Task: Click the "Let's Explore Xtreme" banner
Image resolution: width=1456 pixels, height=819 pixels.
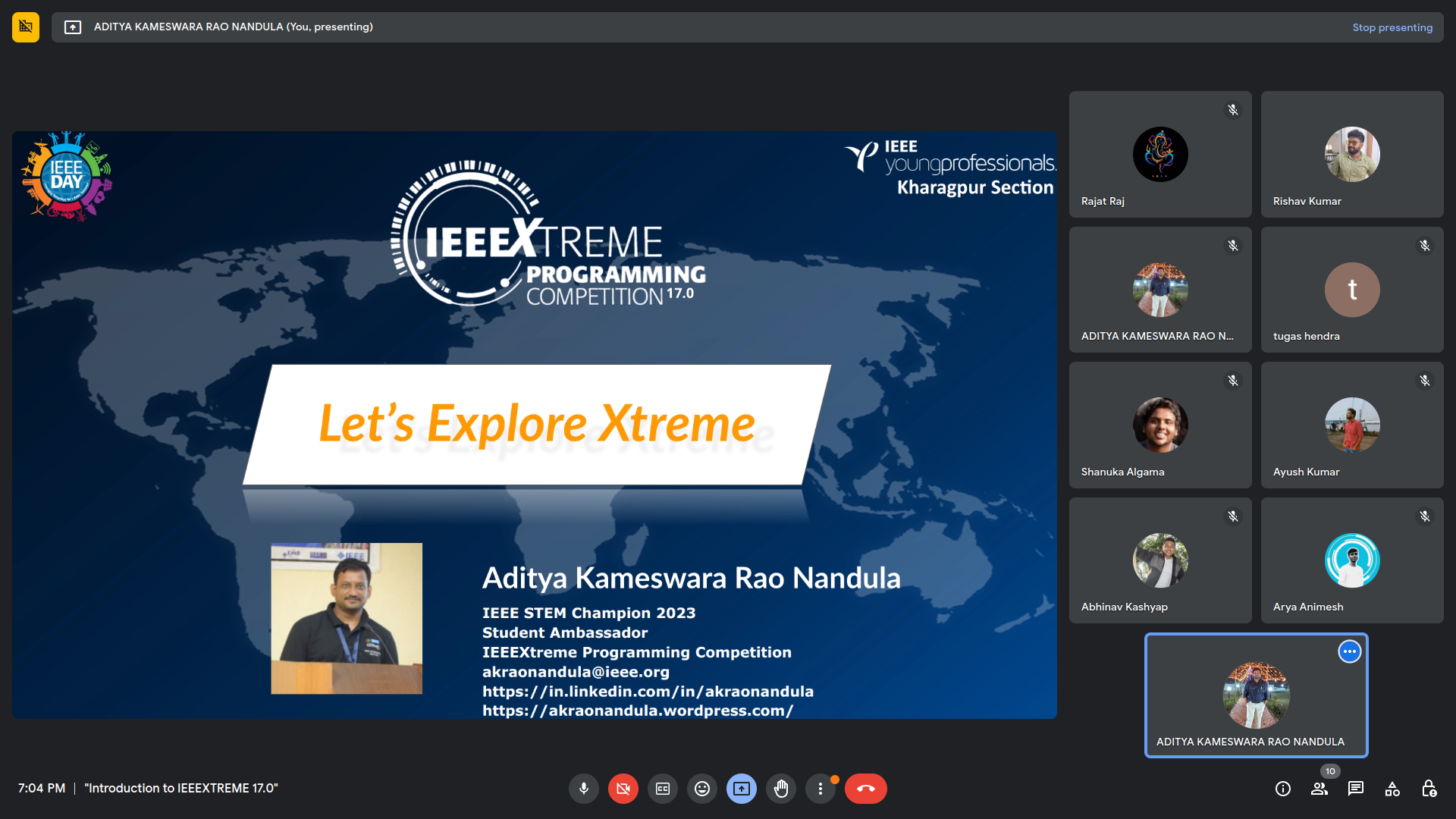Action: click(537, 424)
